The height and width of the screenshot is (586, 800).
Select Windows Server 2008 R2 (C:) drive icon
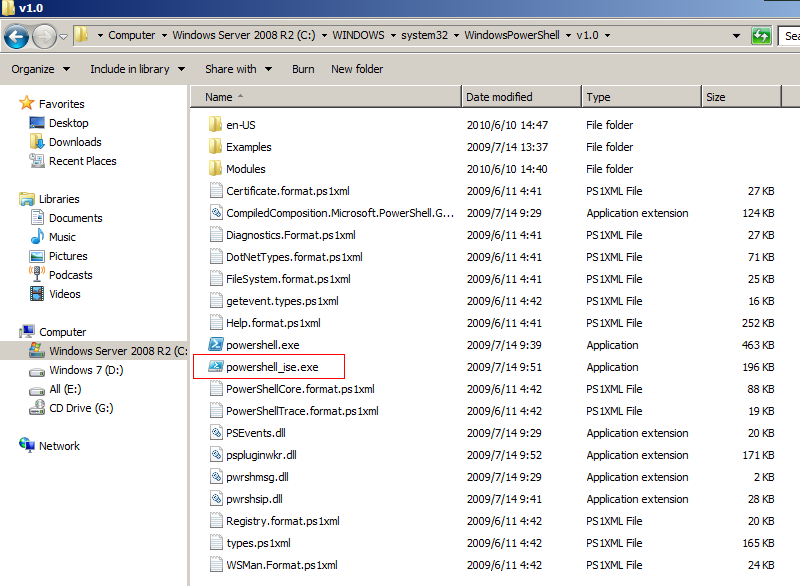point(37,350)
